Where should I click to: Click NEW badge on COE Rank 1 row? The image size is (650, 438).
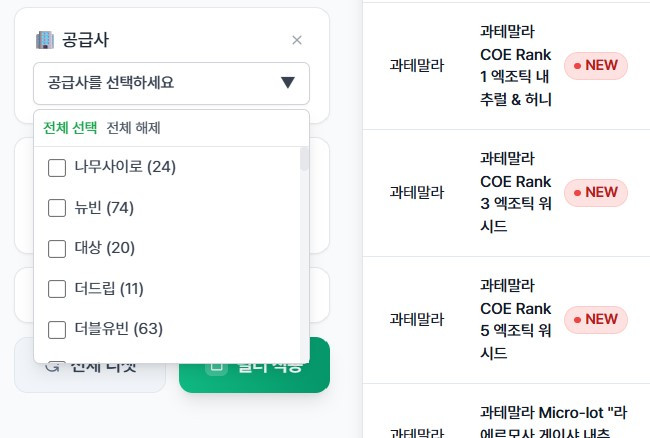coord(596,66)
